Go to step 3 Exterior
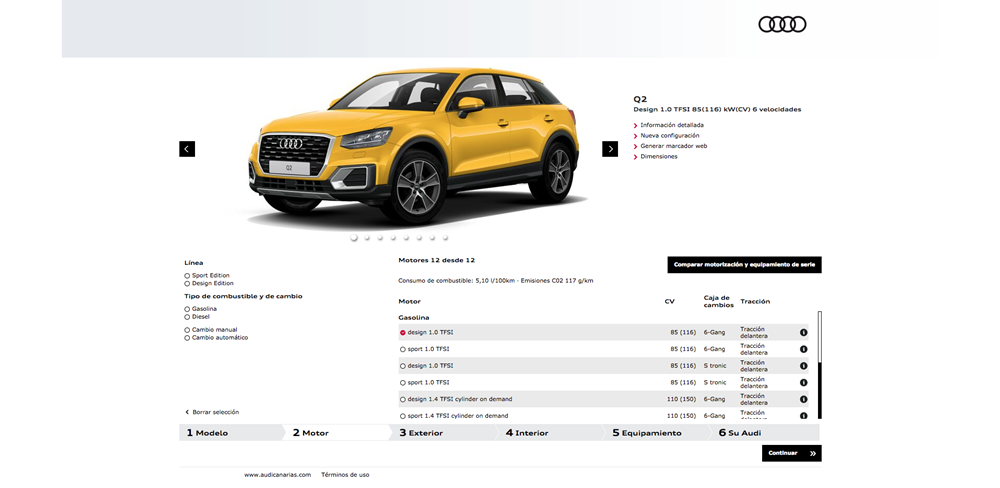This screenshot has height=488, width=1000. pyautogui.click(x=420, y=433)
